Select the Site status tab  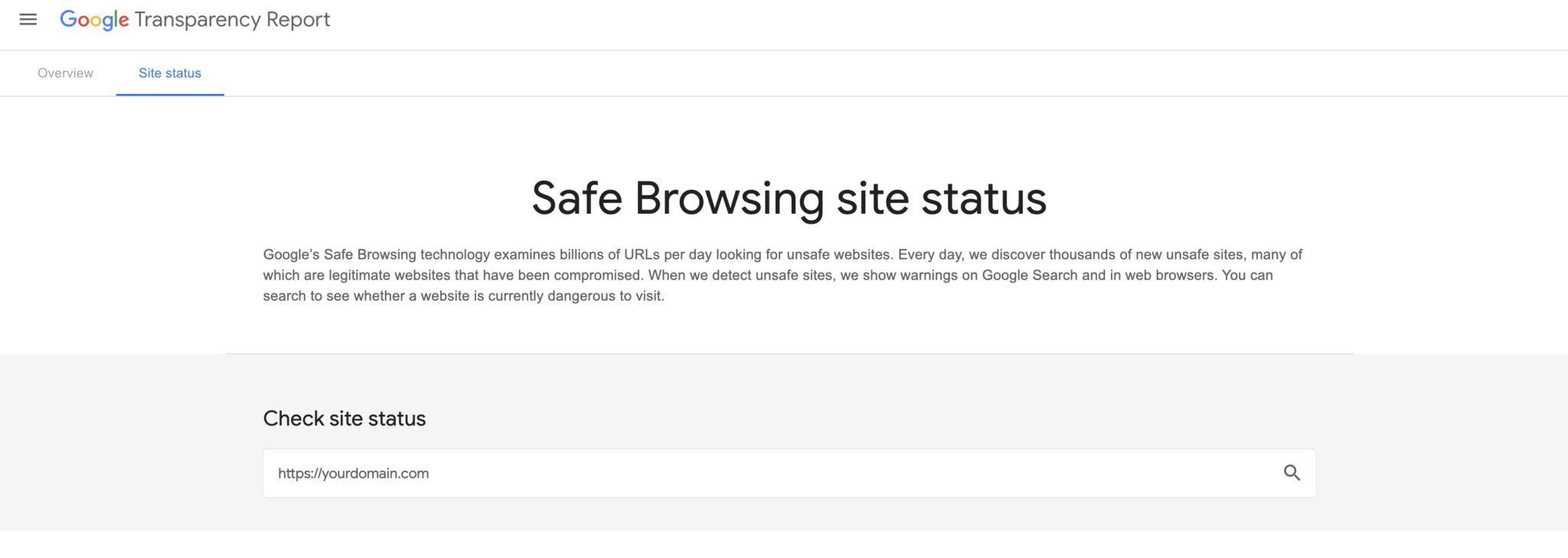pos(169,73)
